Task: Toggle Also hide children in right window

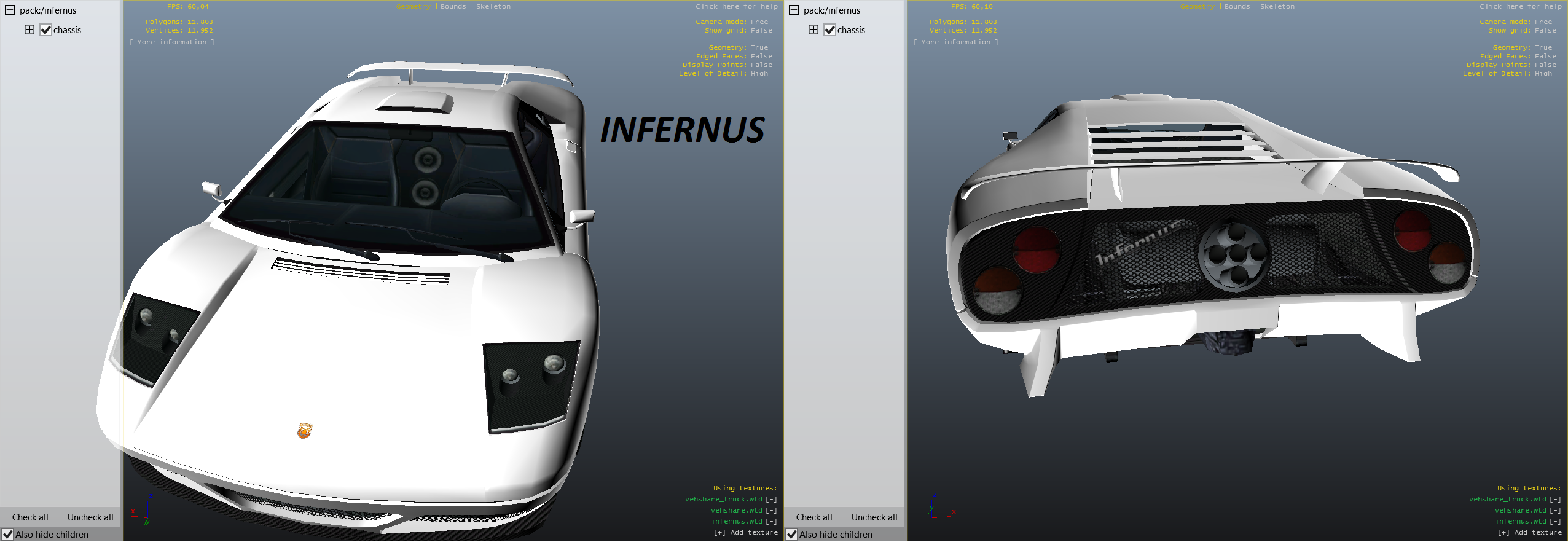Action: pos(792,535)
